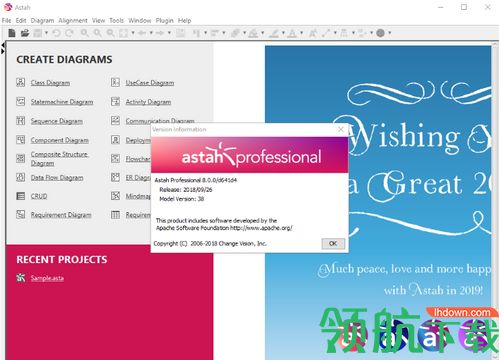The width and height of the screenshot is (499, 360).
Task: Open the Statemachine Diagram link
Action: [62, 102]
